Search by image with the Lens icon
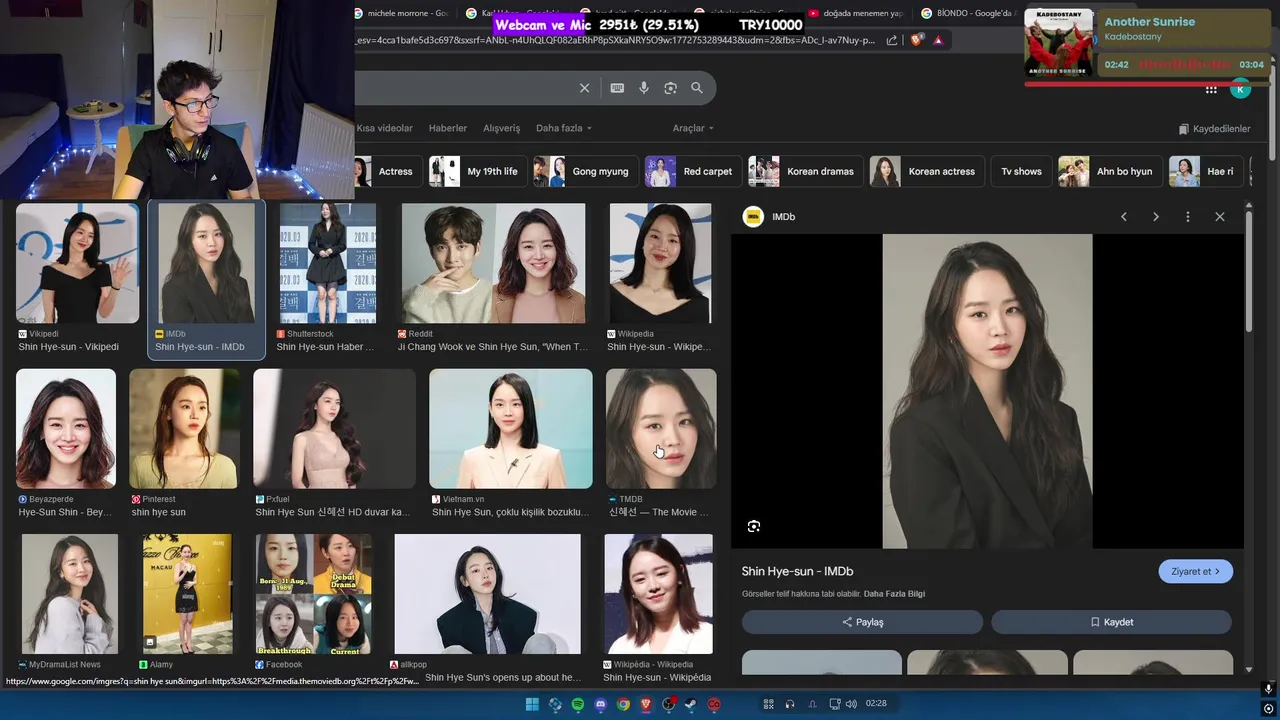Screen dimensions: 1280x720 tap(670, 88)
